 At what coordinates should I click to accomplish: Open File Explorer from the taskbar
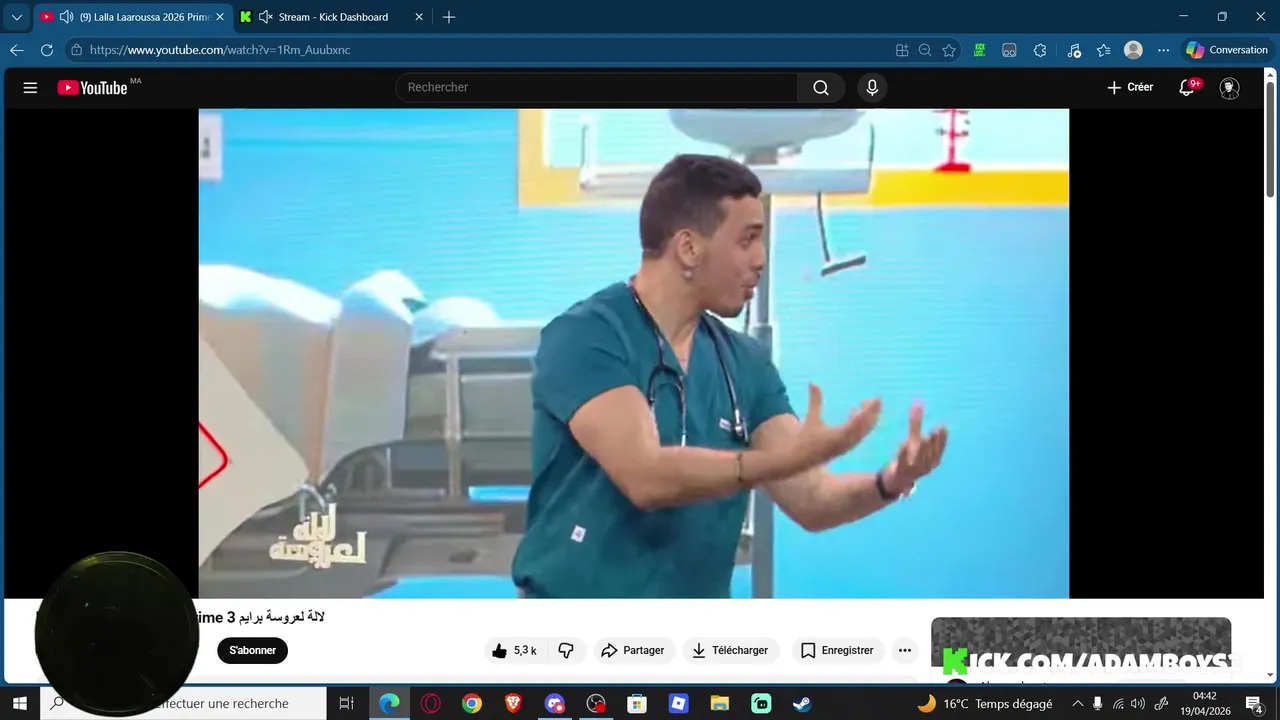click(x=719, y=704)
